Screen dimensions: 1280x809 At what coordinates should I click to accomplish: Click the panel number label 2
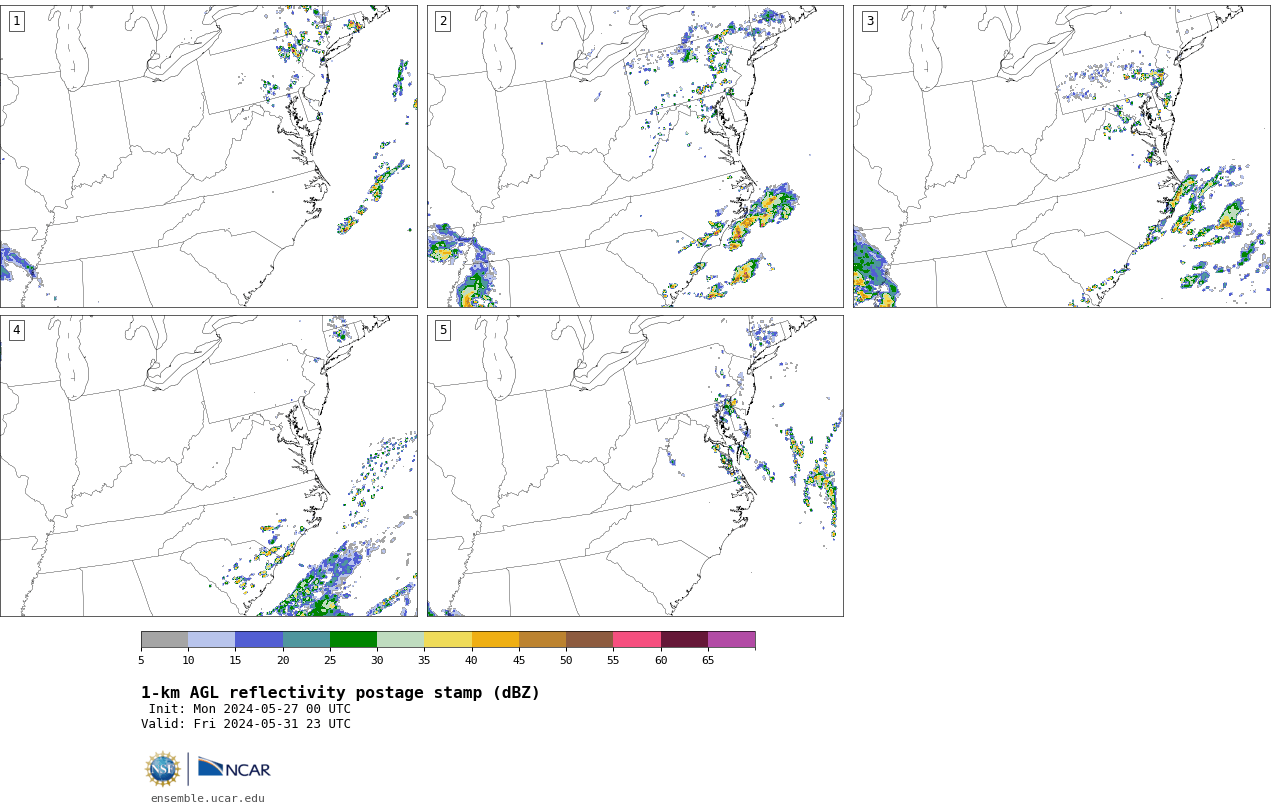tap(443, 21)
